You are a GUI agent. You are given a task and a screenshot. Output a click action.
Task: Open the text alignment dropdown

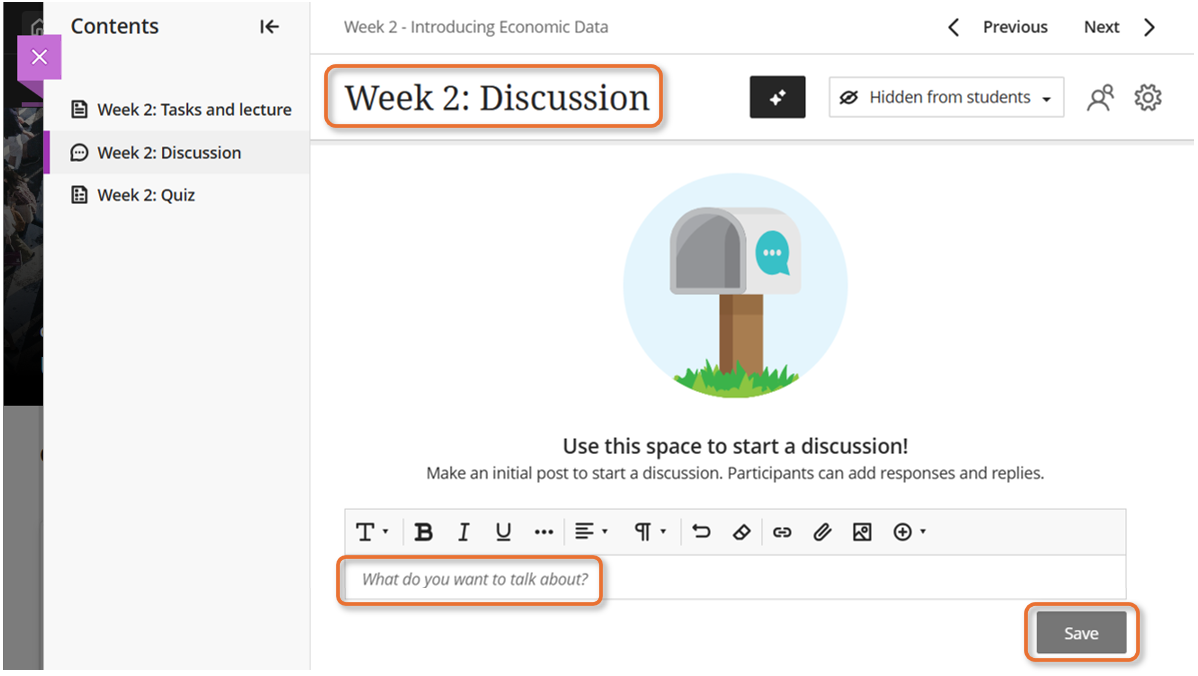click(x=591, y=532)
